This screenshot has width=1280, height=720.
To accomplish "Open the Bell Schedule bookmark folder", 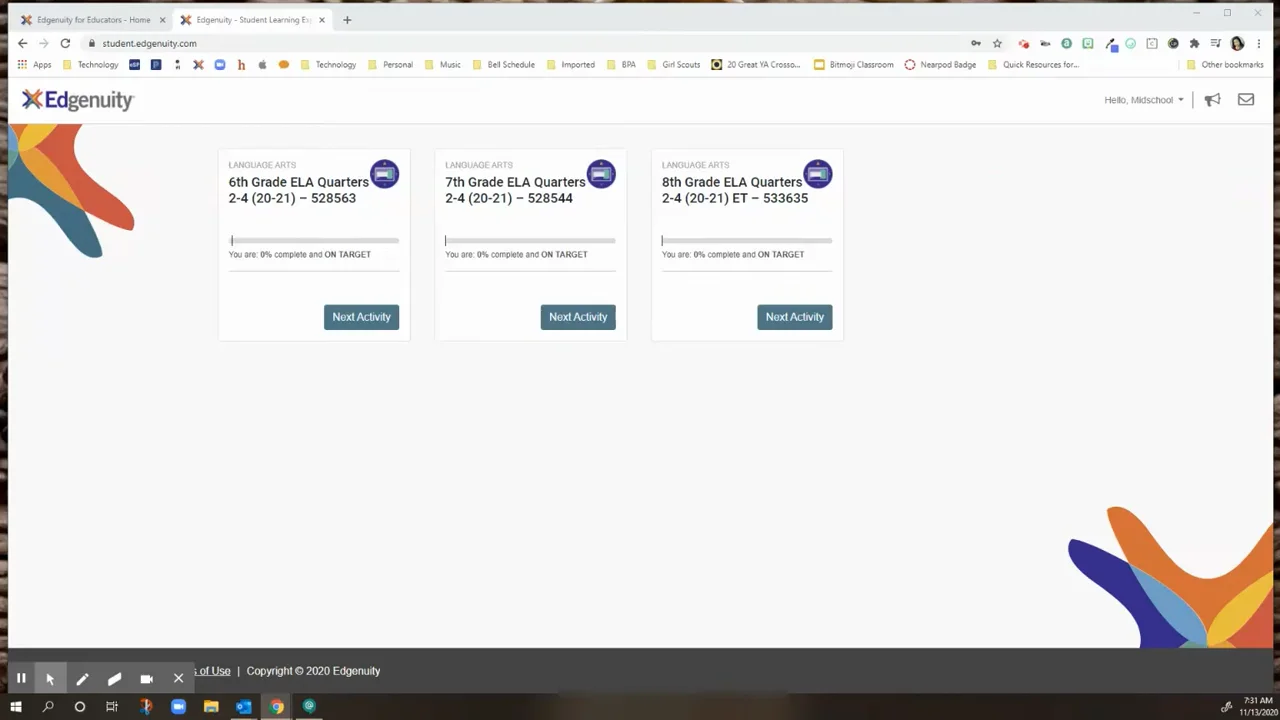I will tap(504, 65).
